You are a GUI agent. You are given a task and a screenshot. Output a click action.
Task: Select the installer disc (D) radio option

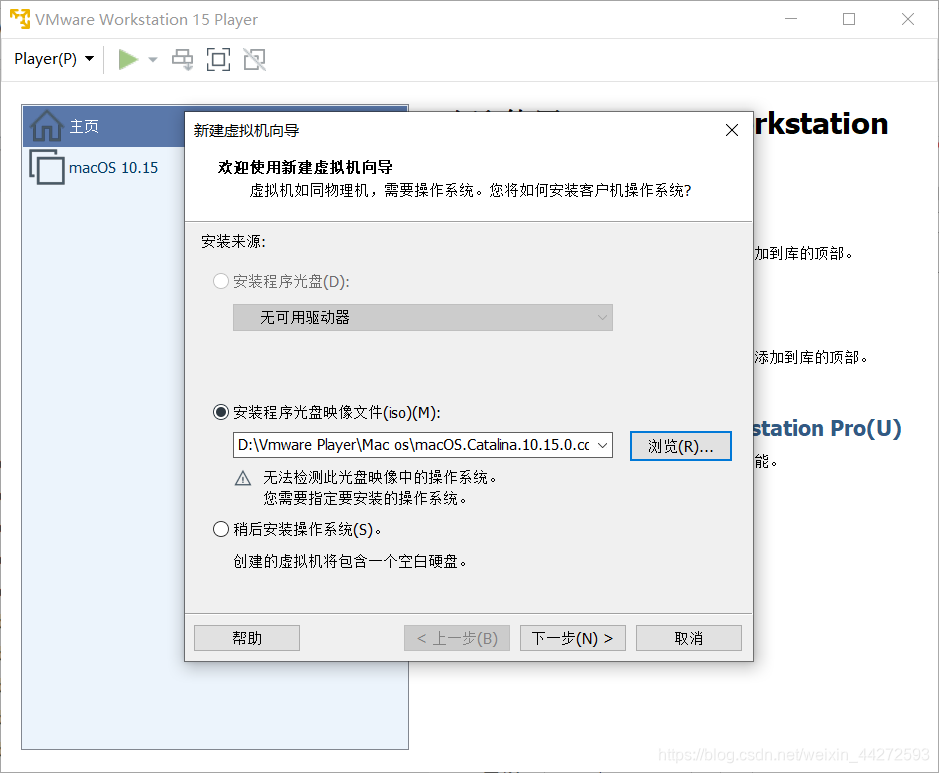(x=221, y=282)
